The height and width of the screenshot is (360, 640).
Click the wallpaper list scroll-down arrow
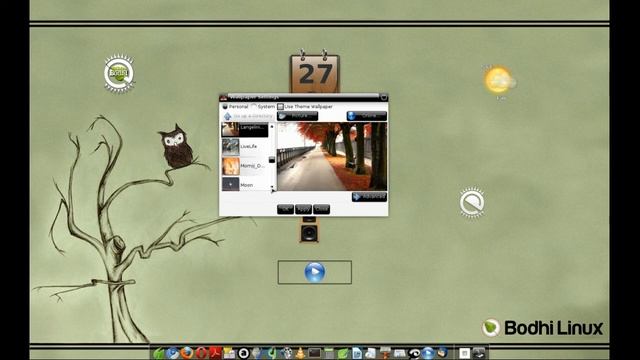click(272, 187)
